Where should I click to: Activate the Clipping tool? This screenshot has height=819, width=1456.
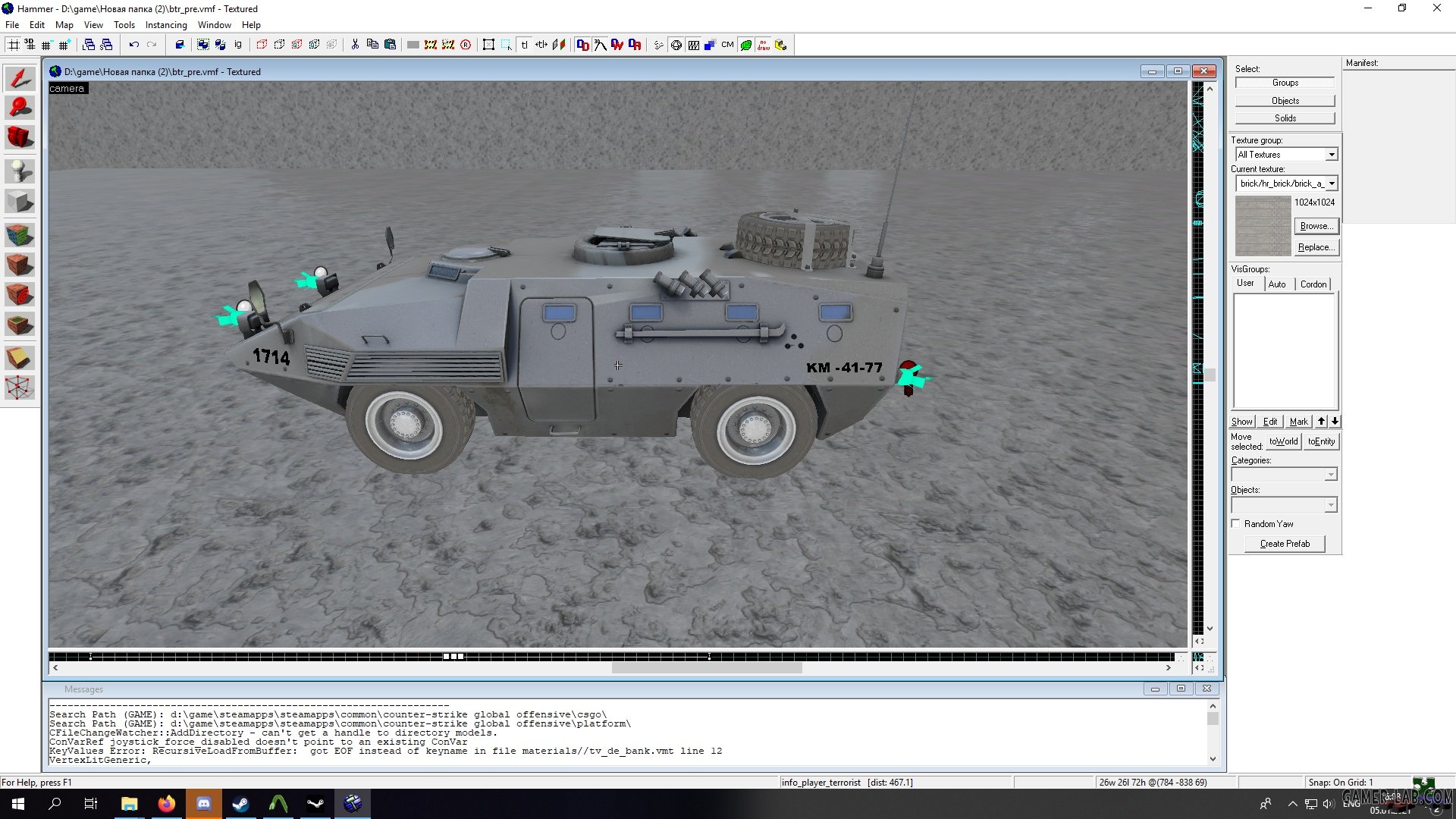click(x=20, y=358)
